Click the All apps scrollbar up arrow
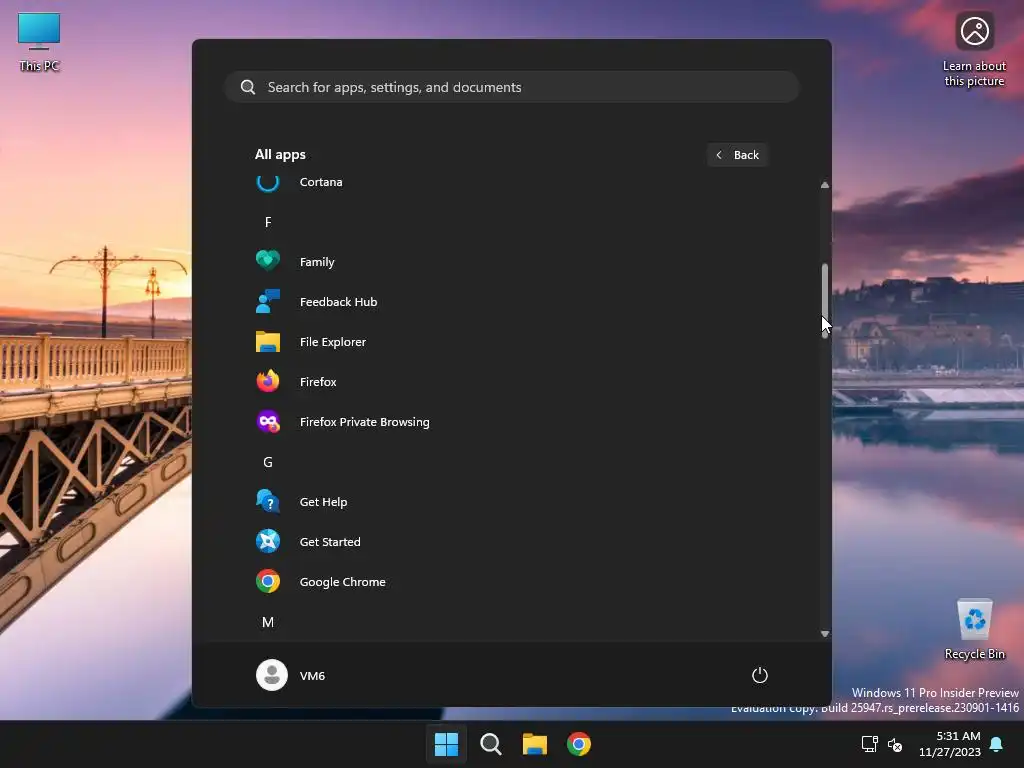 [825, 185]
